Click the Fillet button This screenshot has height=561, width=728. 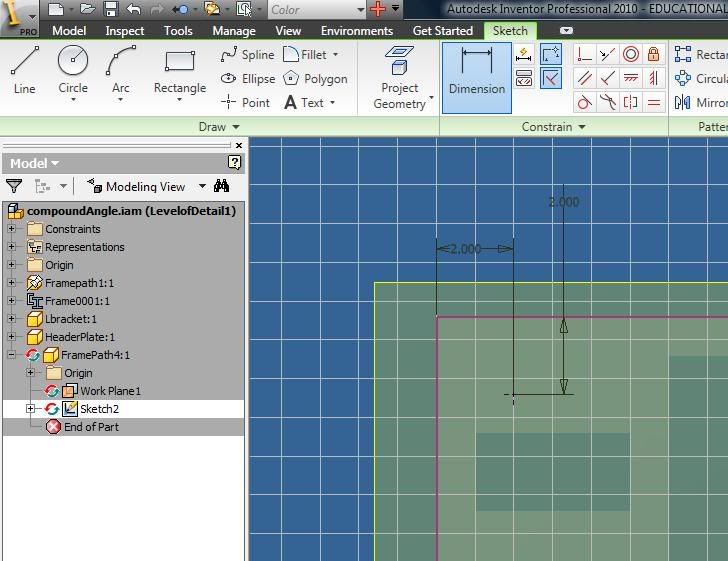point(312,55)
